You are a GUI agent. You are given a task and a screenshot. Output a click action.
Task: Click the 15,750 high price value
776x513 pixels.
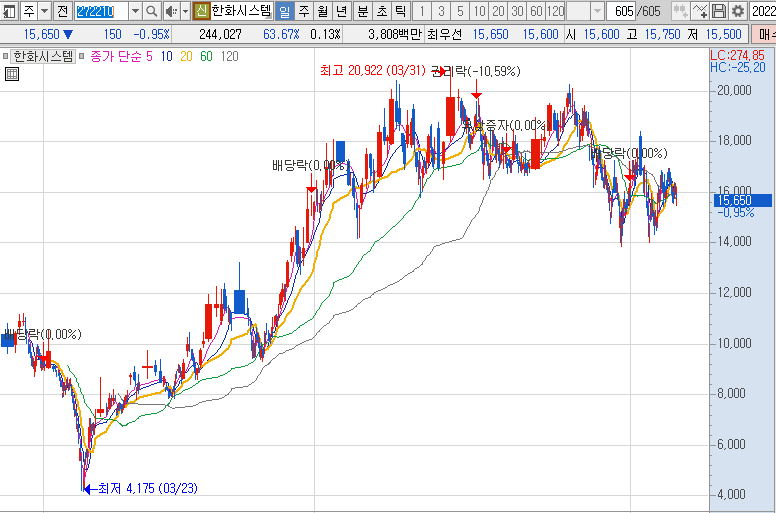pos(662,34)
